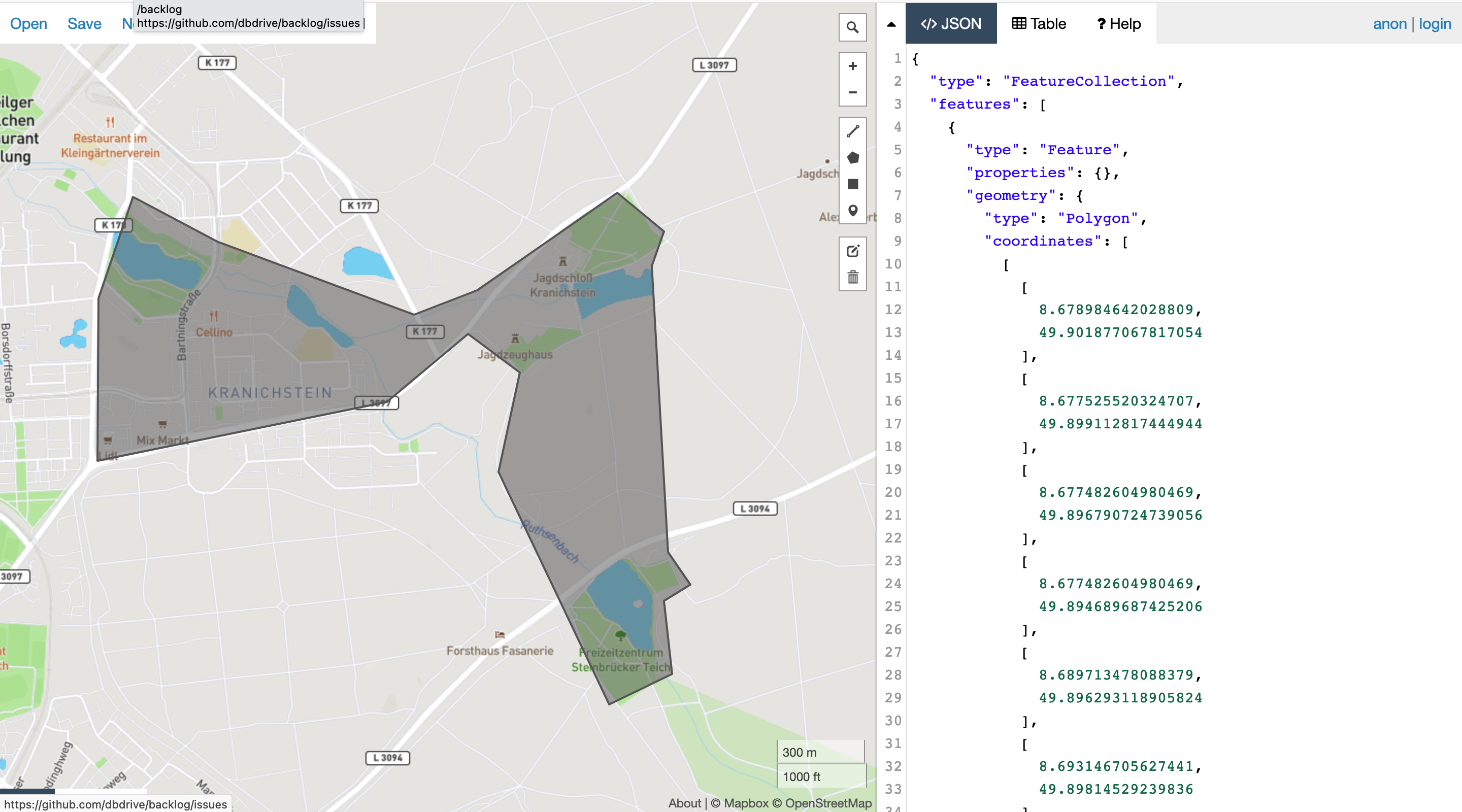Viewport: 1462px width, 812px height.
Task: Activate the edit layers tool
Action: [x=852, y=251]
